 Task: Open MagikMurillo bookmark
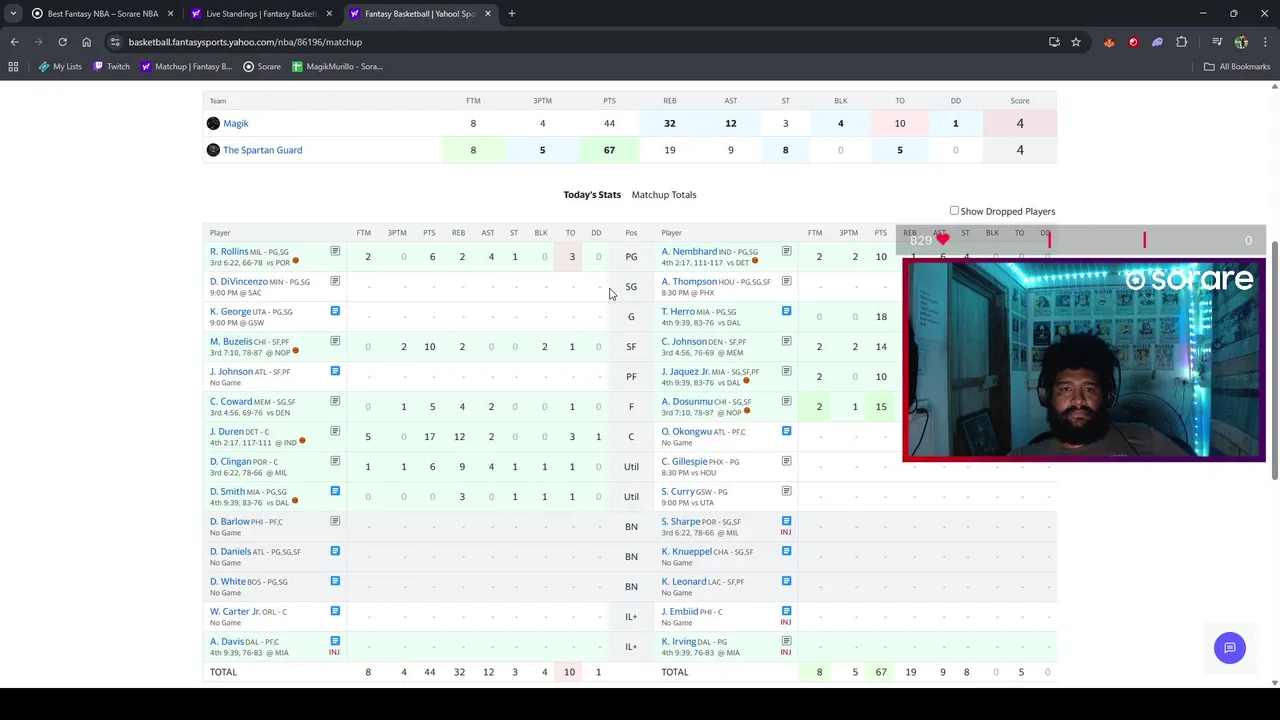tap(338, 66)
